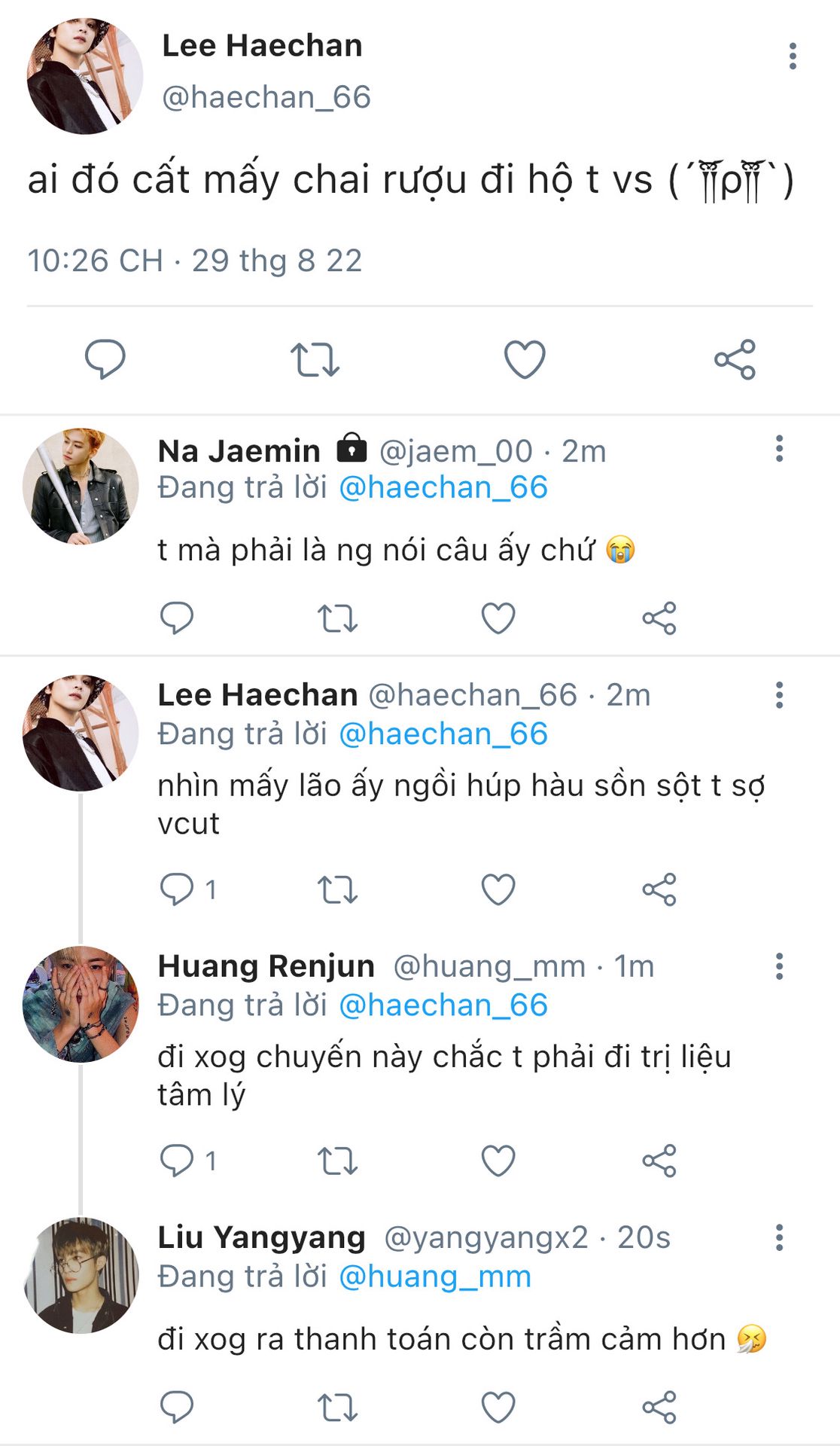
Task: Like the main tweet about cất mấy chai rượu
Action: click(x=524, y=359)
